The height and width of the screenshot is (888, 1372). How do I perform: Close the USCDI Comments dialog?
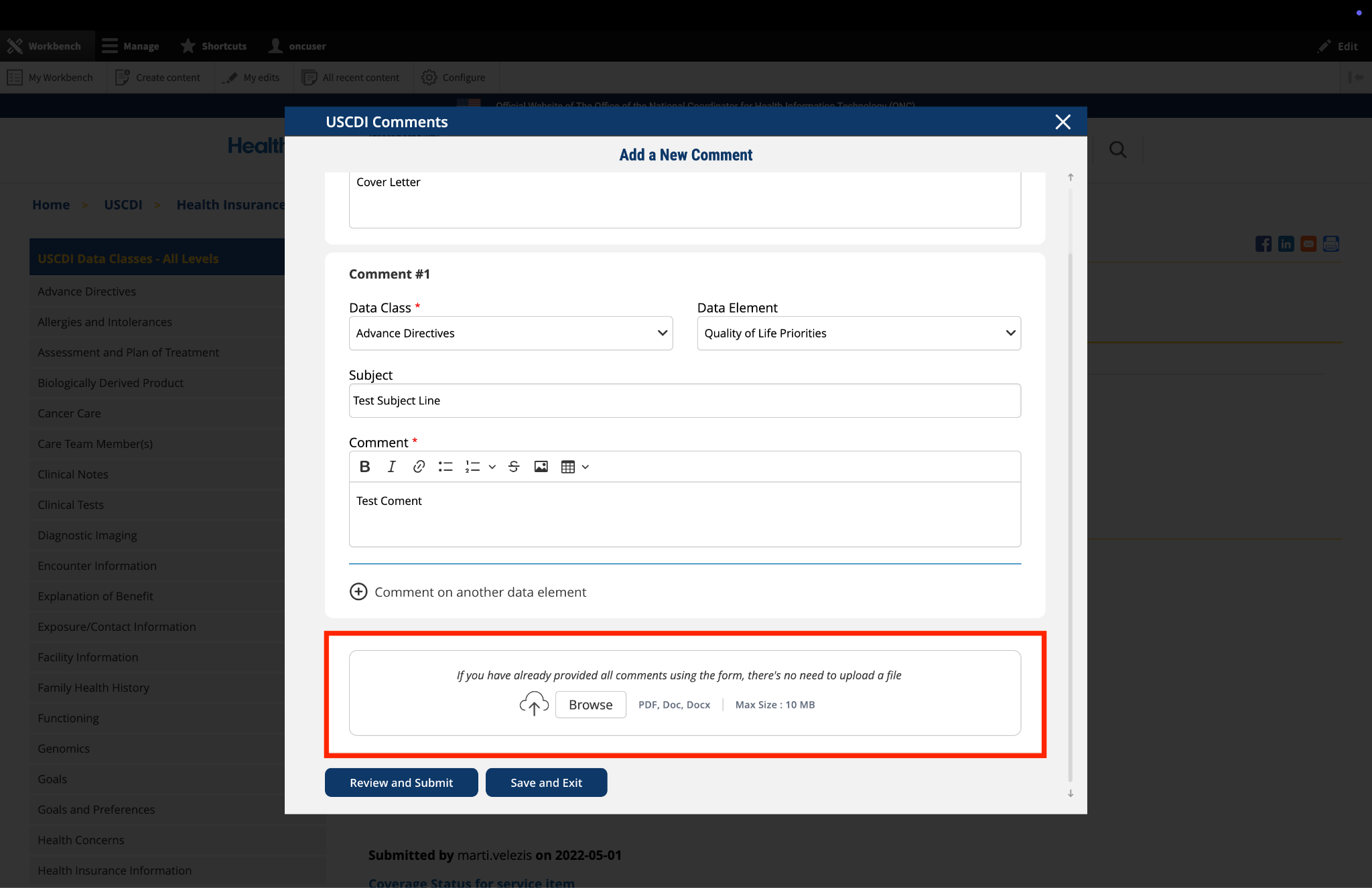click(x=1062, y=122)
